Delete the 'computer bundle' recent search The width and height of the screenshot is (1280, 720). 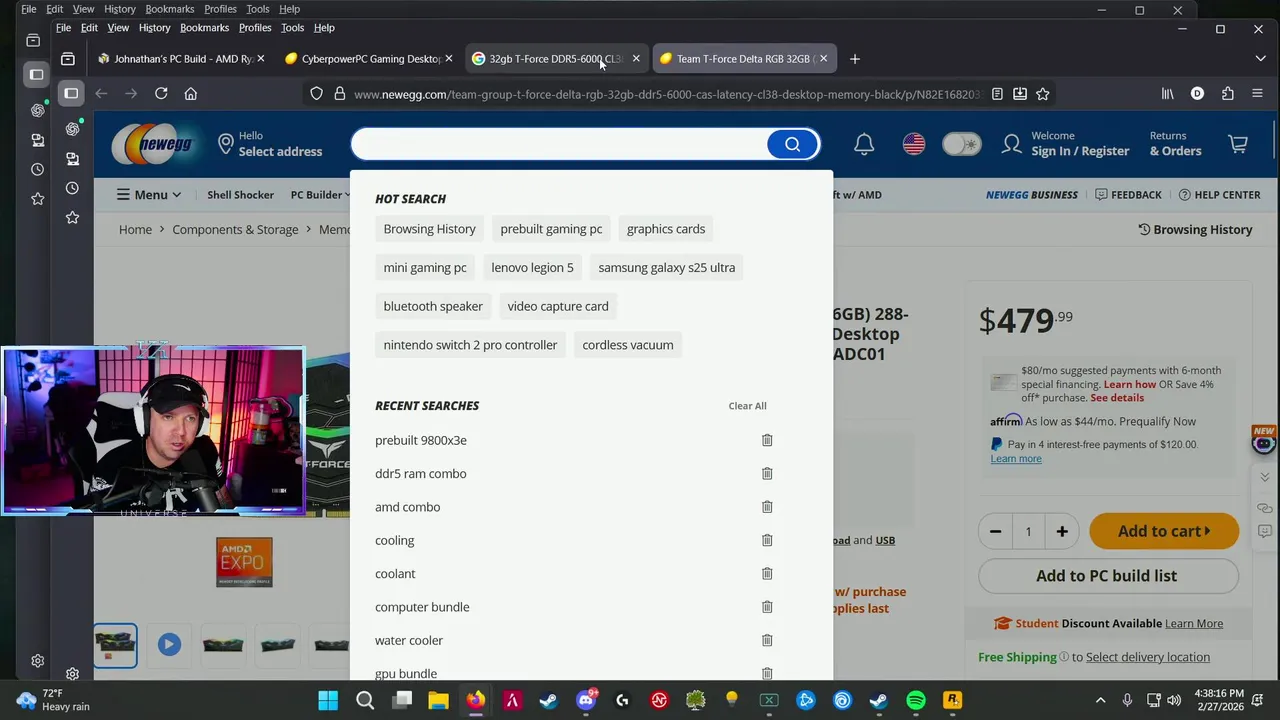tap(767, 607)
